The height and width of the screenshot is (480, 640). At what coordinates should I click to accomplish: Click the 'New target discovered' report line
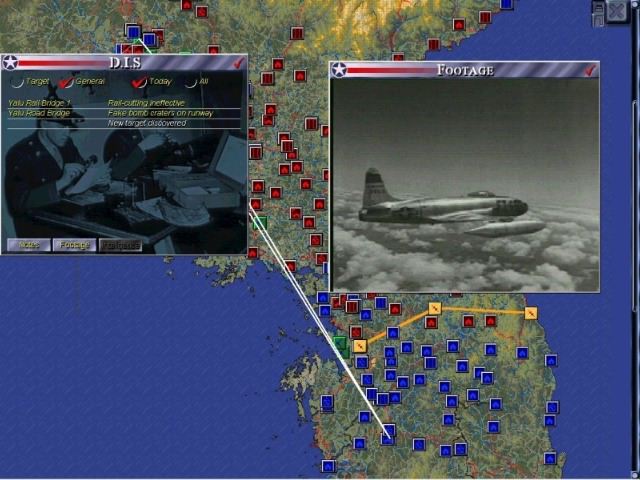coord(147,123)
